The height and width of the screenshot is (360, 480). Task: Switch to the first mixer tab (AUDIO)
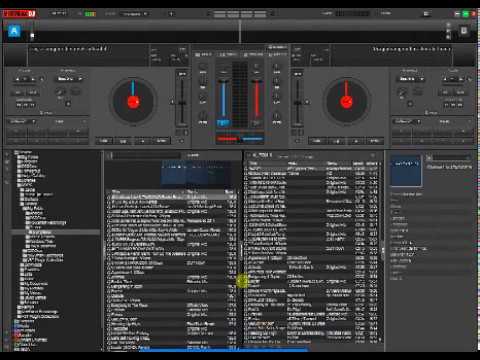(204, 54)
